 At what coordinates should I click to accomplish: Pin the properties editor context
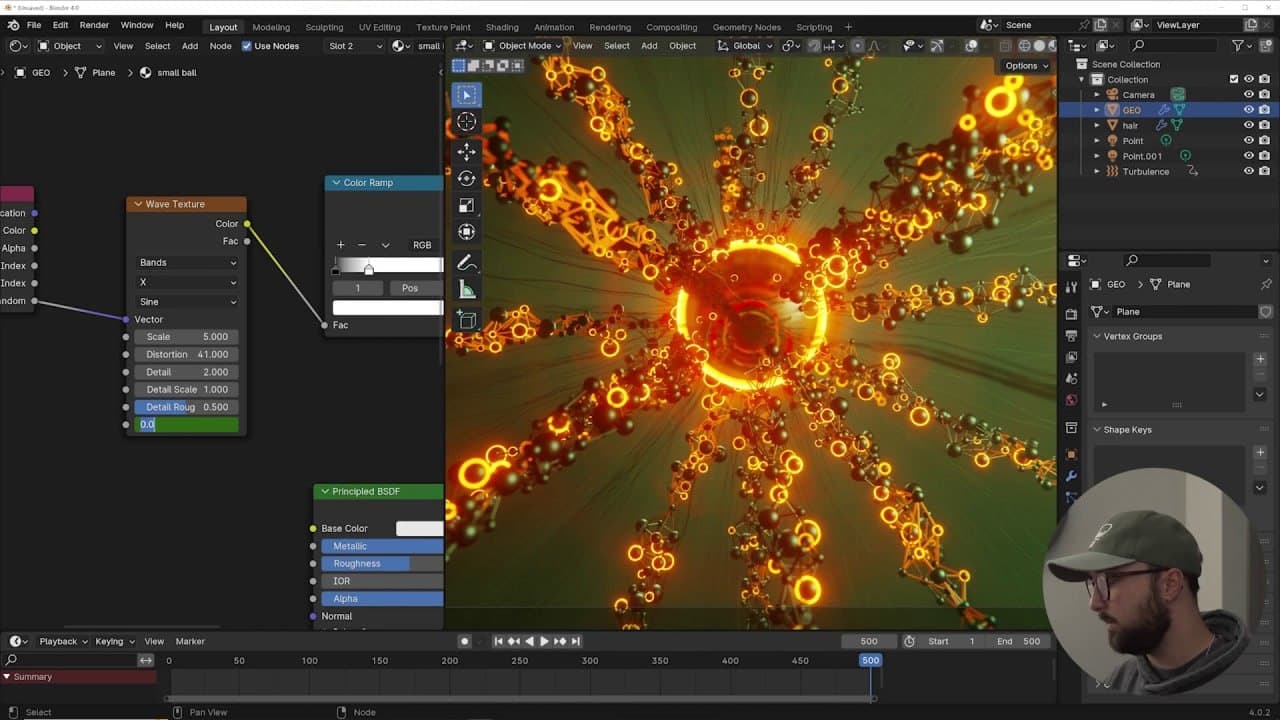1266,284
